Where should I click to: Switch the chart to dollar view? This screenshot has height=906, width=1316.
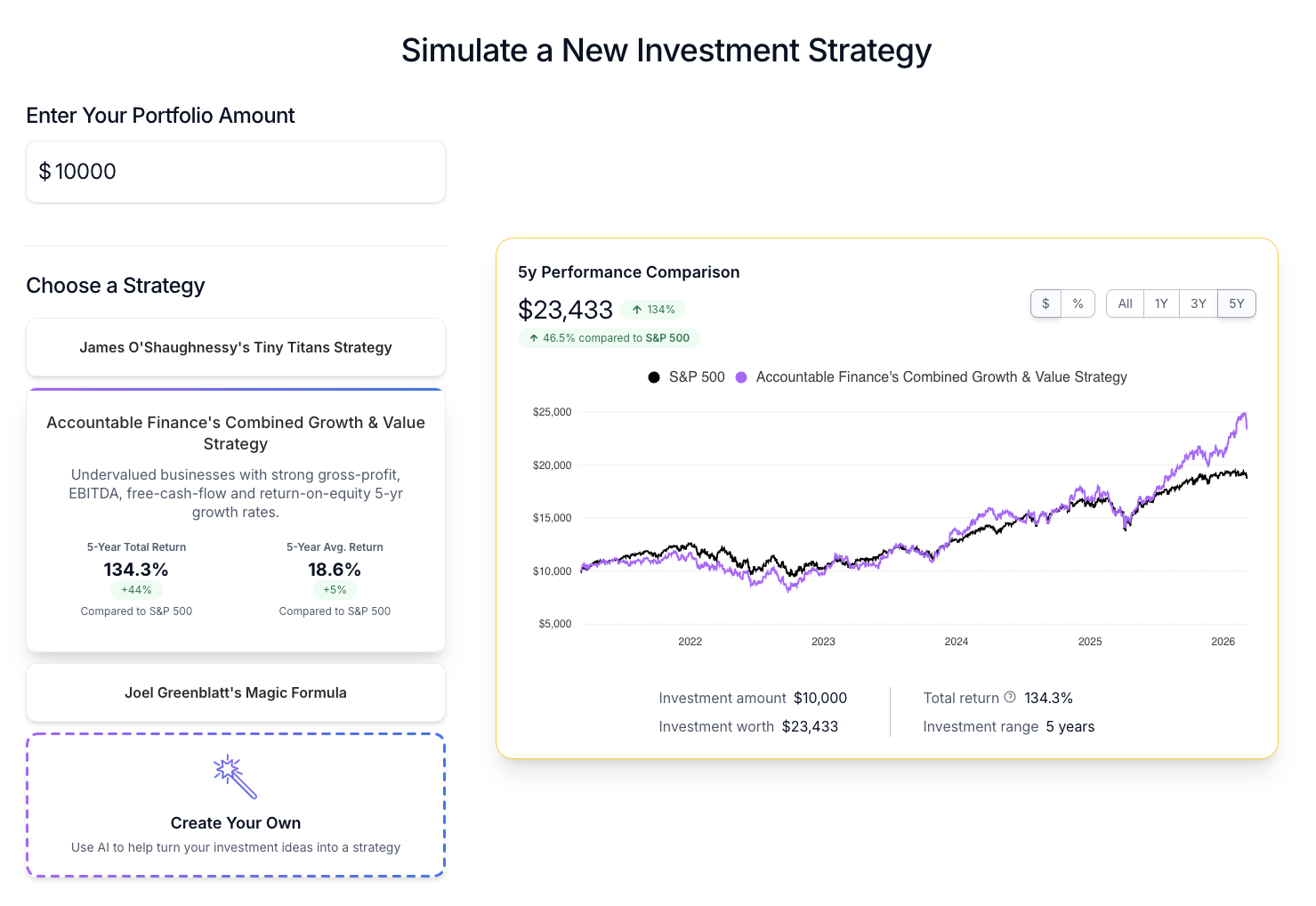coord(1046,303)
